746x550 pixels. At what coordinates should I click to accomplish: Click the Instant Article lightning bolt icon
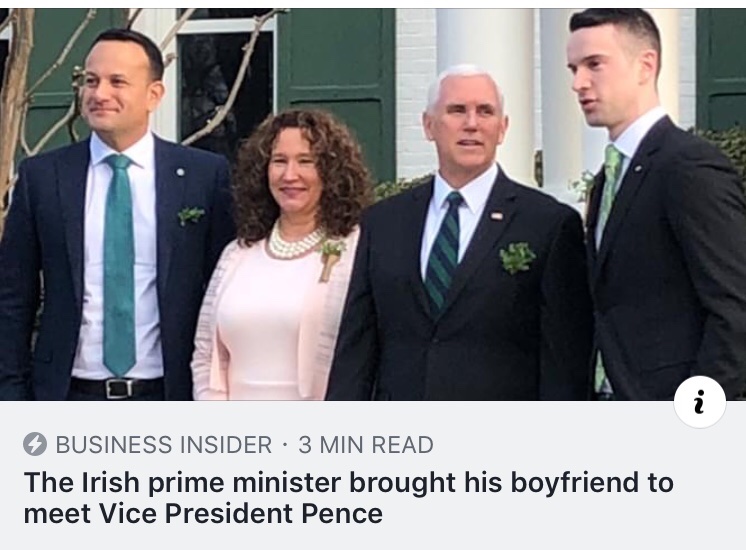click(x=35, y=445)
